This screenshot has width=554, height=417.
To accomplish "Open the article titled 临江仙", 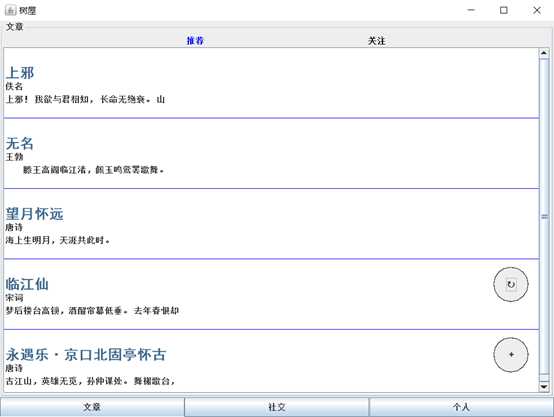I will (x=27, y=284).
